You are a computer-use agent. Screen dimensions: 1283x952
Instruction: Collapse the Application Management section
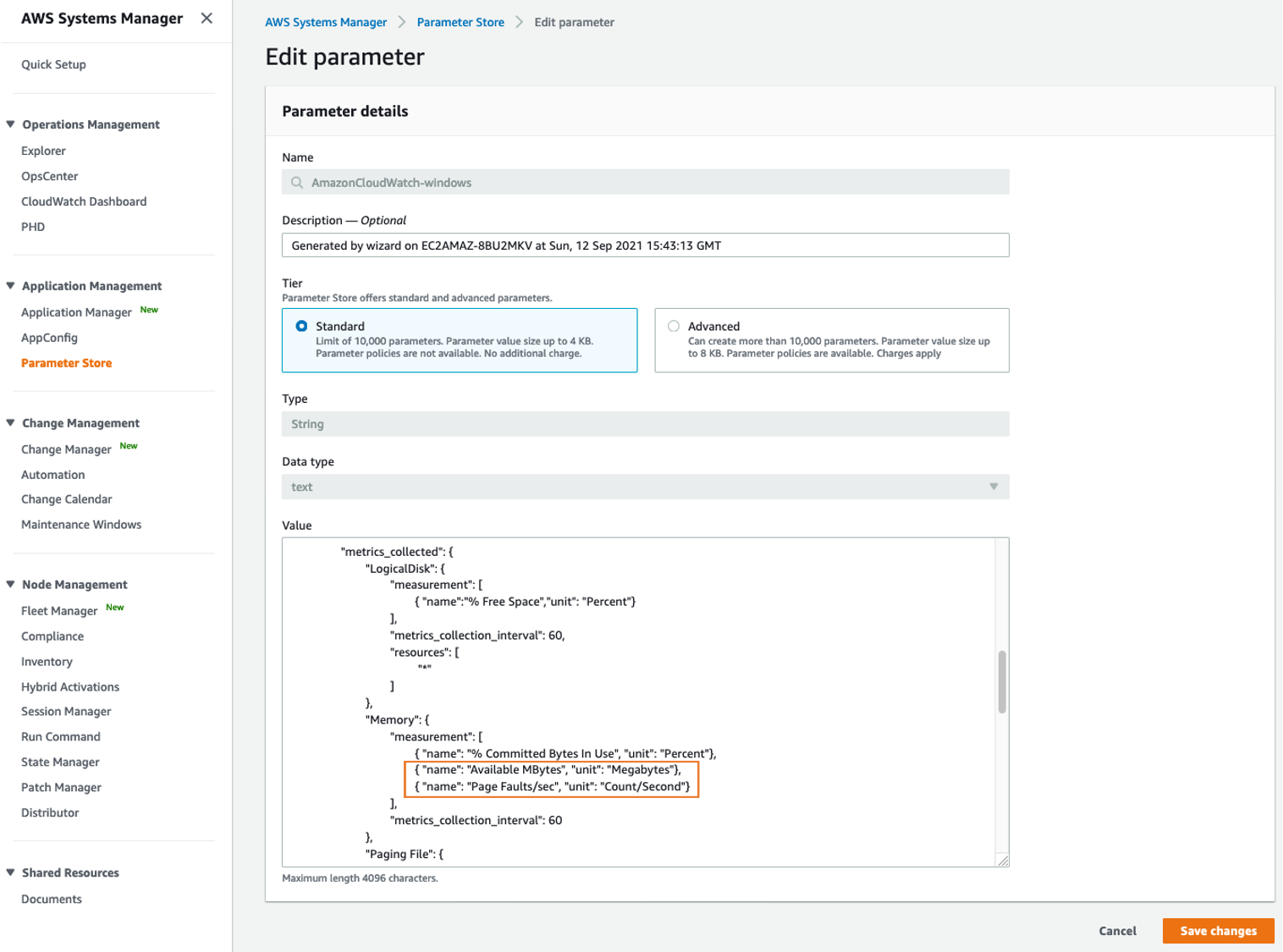(x=11, y=286)
